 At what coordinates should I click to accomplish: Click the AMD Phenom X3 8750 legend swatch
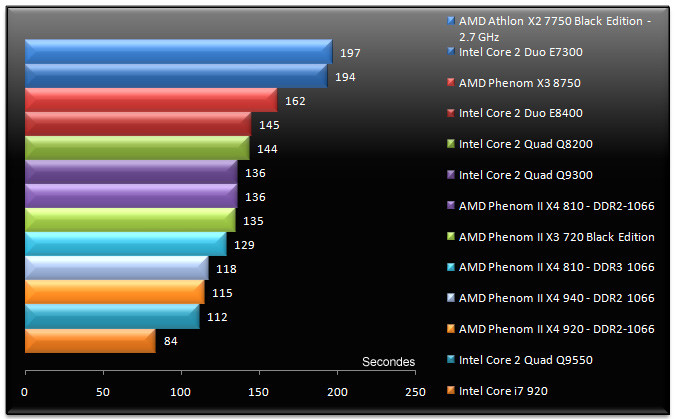point(451,82)
